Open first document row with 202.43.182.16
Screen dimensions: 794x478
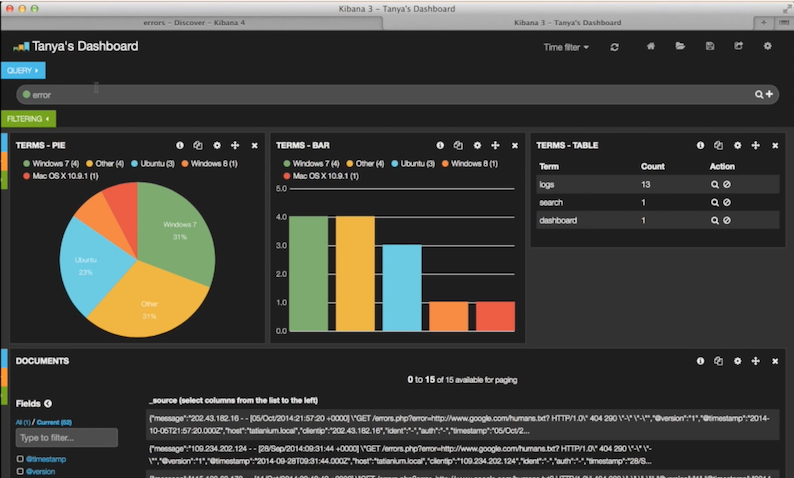click(462, 424)
